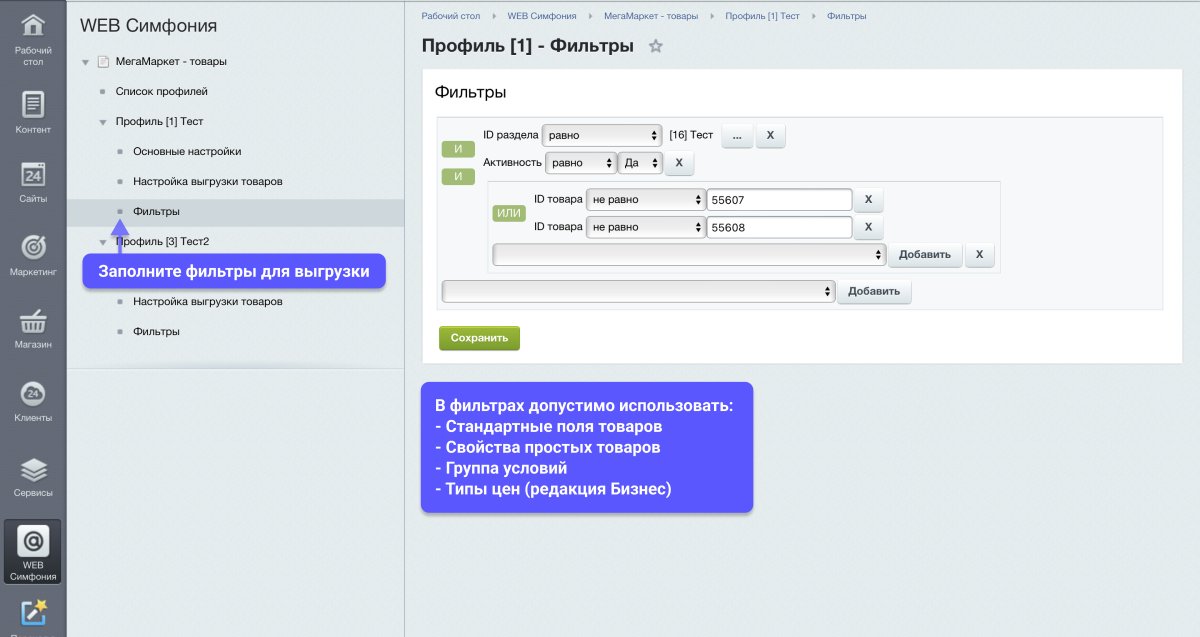
Task: Collapse the Профиль [3] Тест2 branch
Action: point(103,241)
